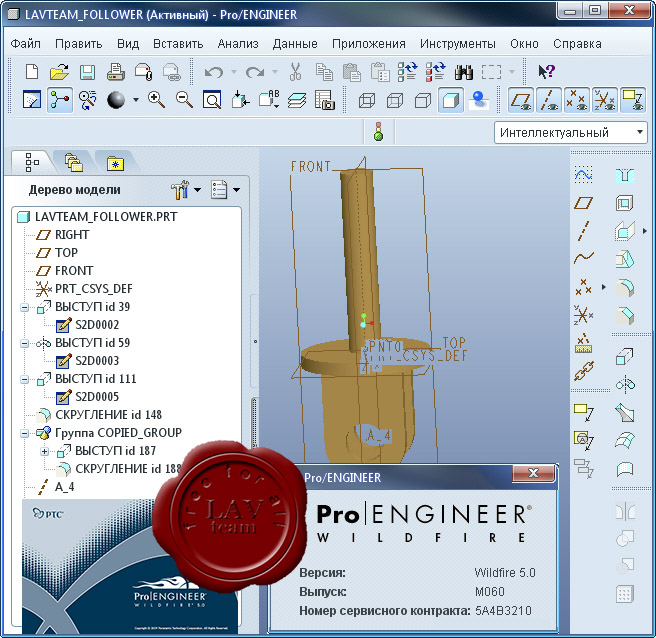Select СКРУГЛЕНИЕ id 148 feature
The width and height of the screenshot is (656, 638).
click(x=108, y=415)
